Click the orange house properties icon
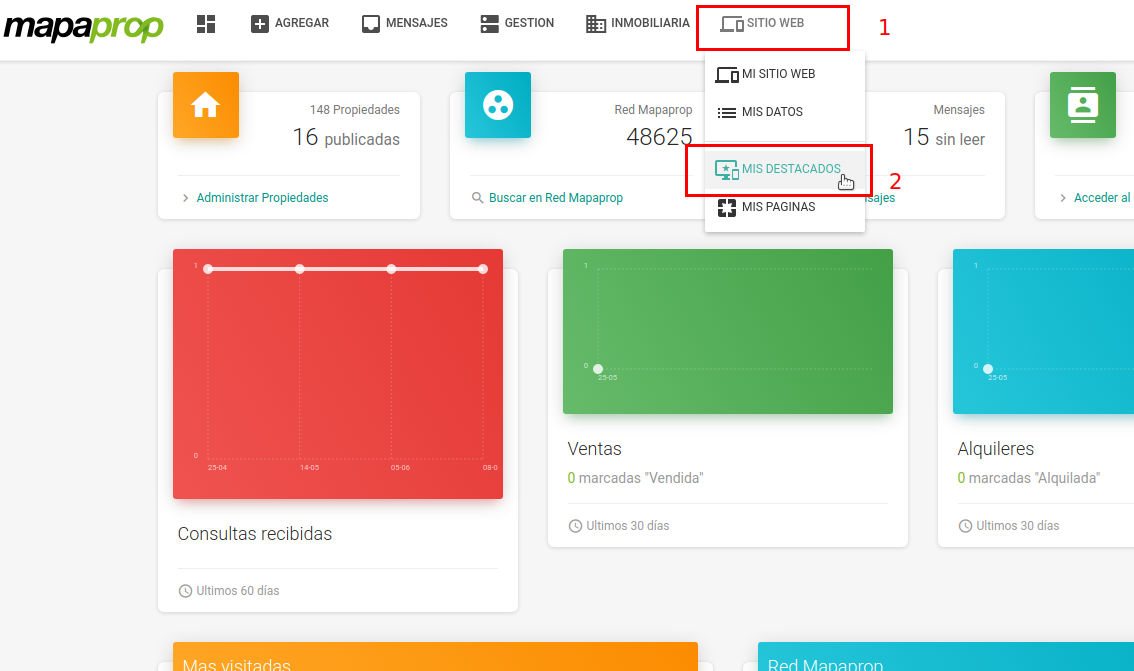Screen dimensions: 1134x671 click(x=206, y=105)
